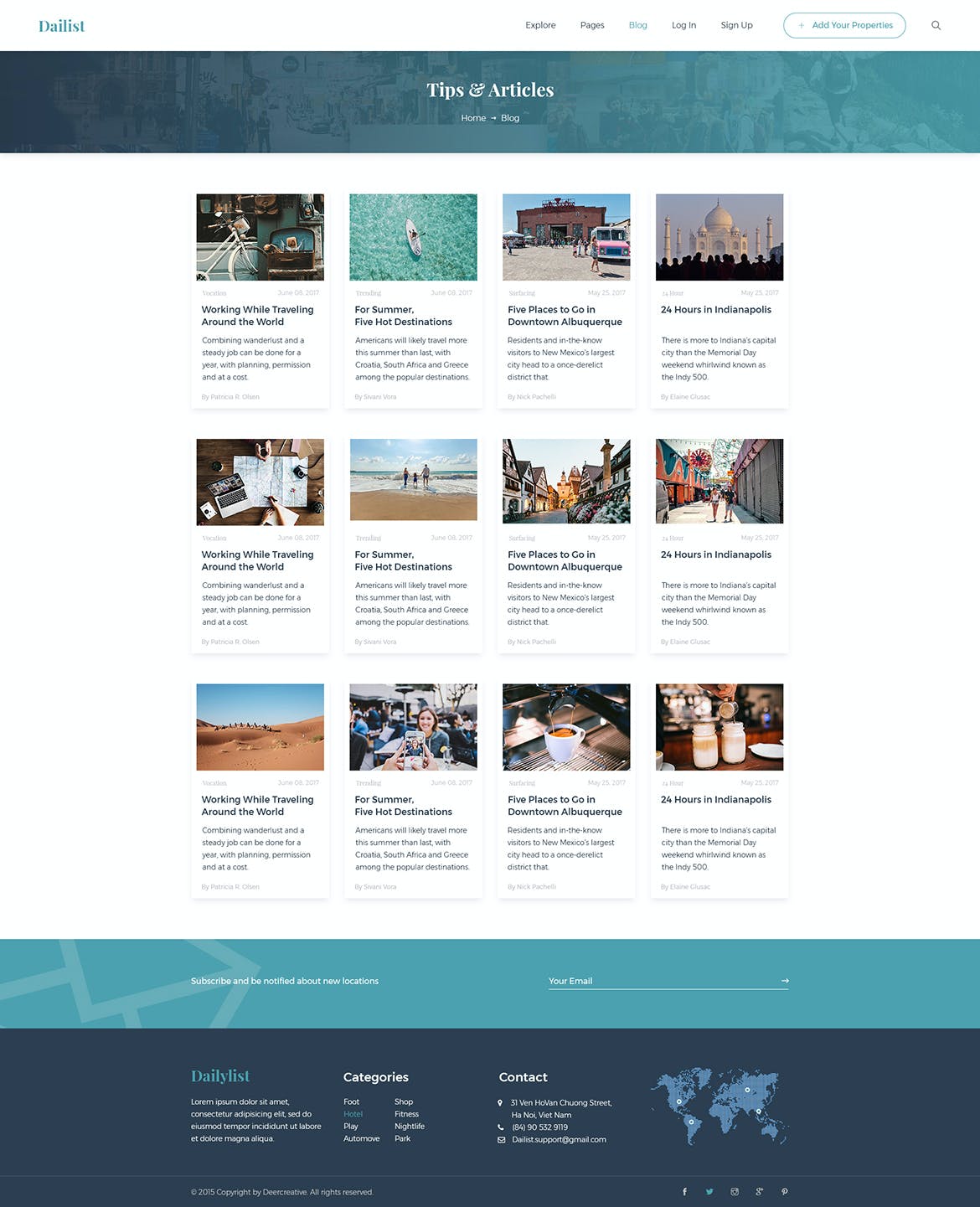
Task: Click the Log In link
Action: click(x=683, y=25)
